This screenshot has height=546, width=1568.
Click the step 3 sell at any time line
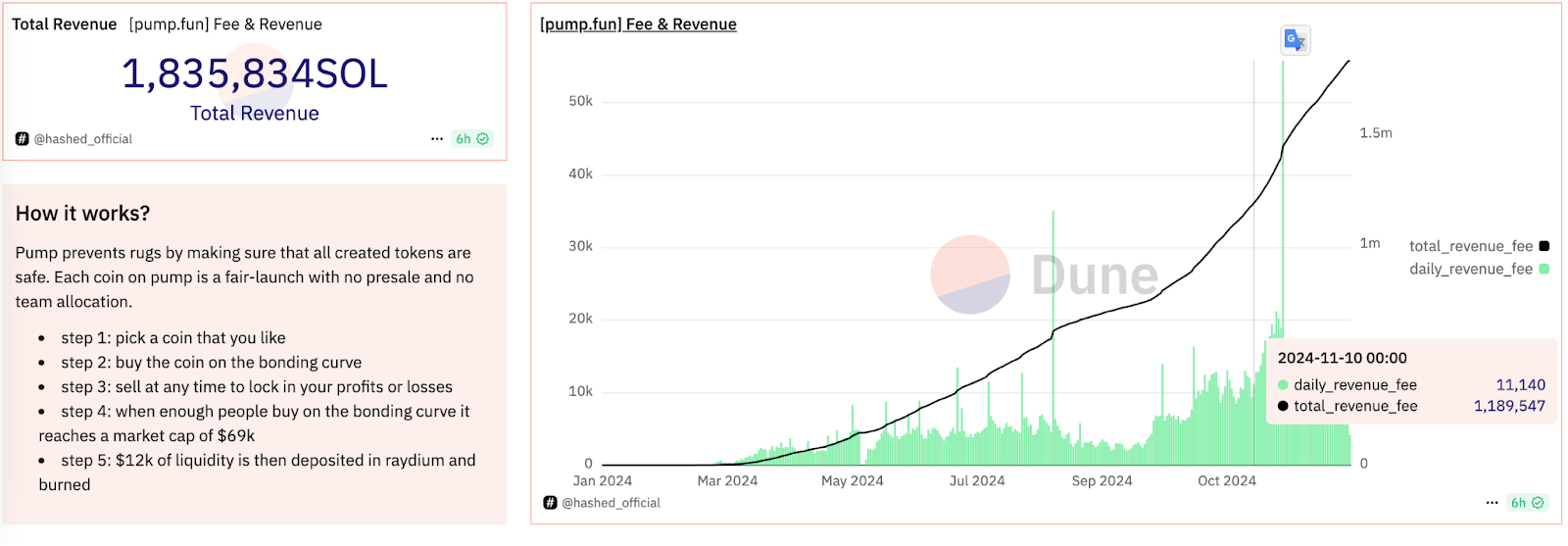[x=257, y=387]
